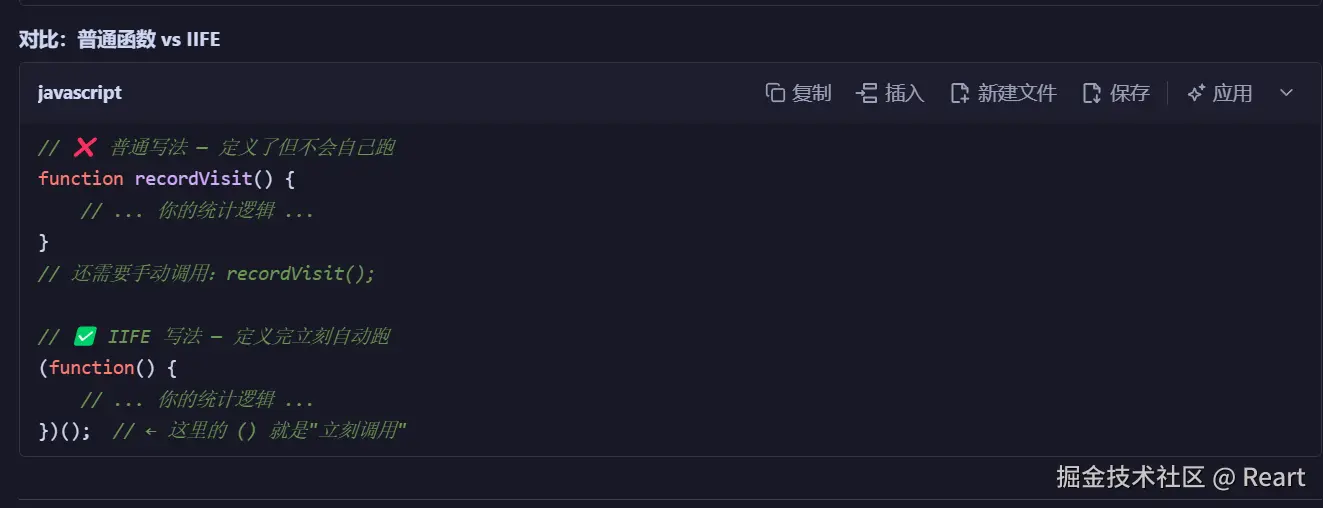Choose the 新建文件 label
1323x508 pixels.
click(1017, 93)
